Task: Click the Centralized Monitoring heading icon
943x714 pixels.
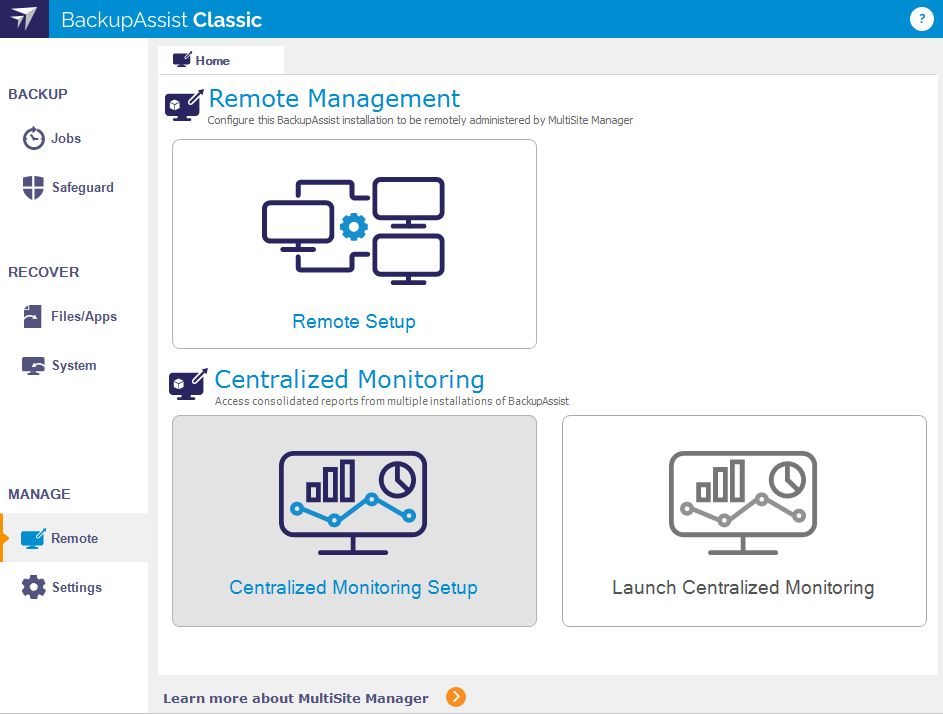Action: [x=188, y=383]
